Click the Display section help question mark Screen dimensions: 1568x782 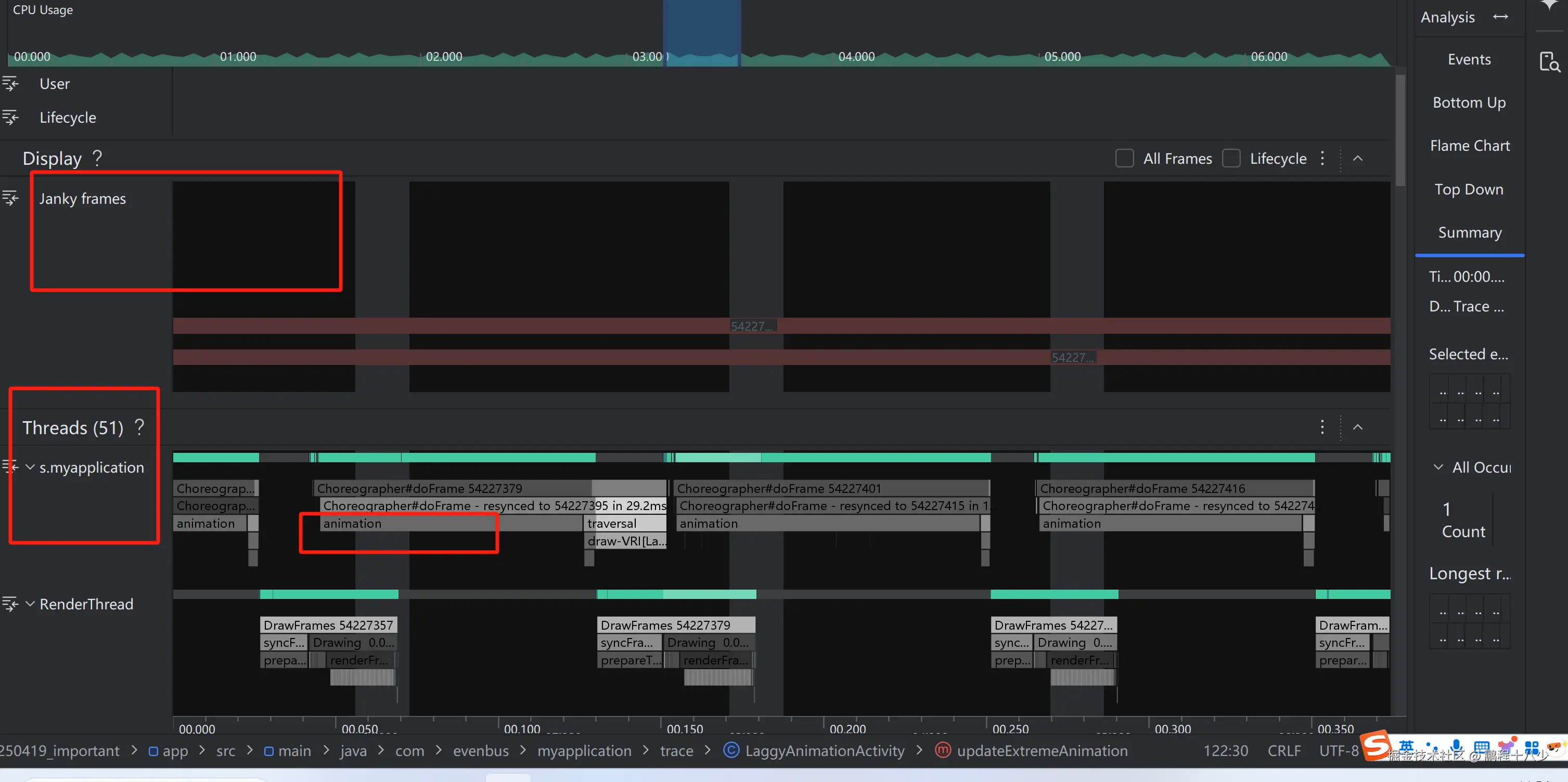point(97,158)
